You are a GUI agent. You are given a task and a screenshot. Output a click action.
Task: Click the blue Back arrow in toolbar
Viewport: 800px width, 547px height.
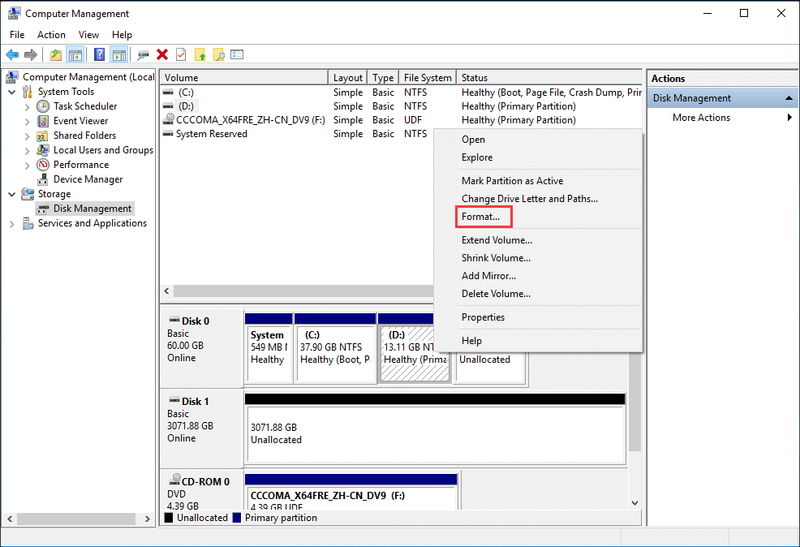[12, 55]
